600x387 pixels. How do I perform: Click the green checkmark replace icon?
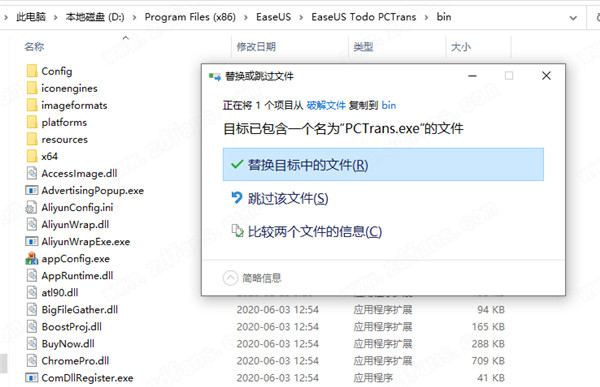pyautogui.click(x=237, y=165)
